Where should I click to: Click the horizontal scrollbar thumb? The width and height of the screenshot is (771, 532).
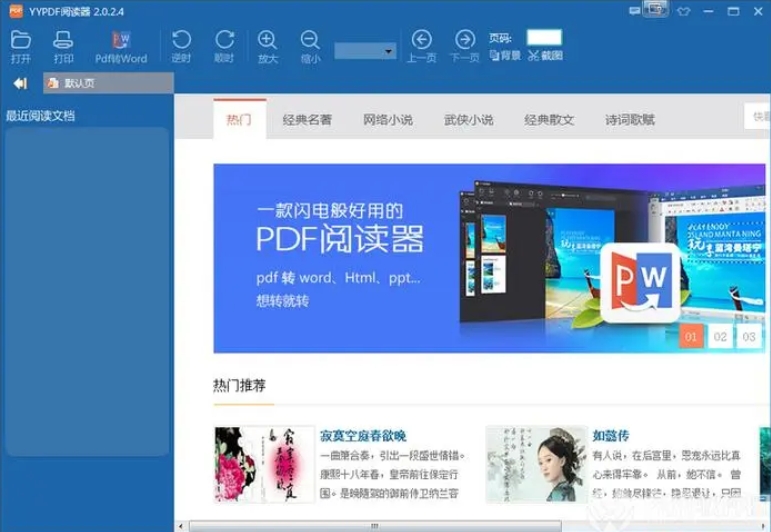[x=375, y=527]
